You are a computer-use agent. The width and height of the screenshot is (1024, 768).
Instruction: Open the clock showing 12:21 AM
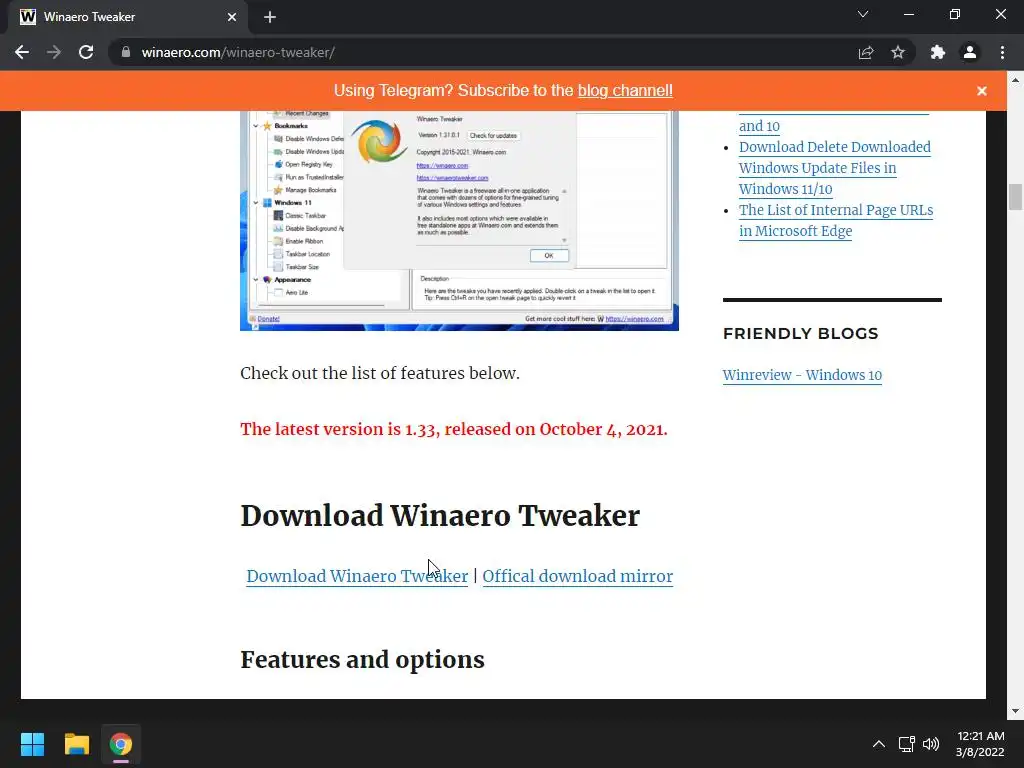[x=980, y=744]
